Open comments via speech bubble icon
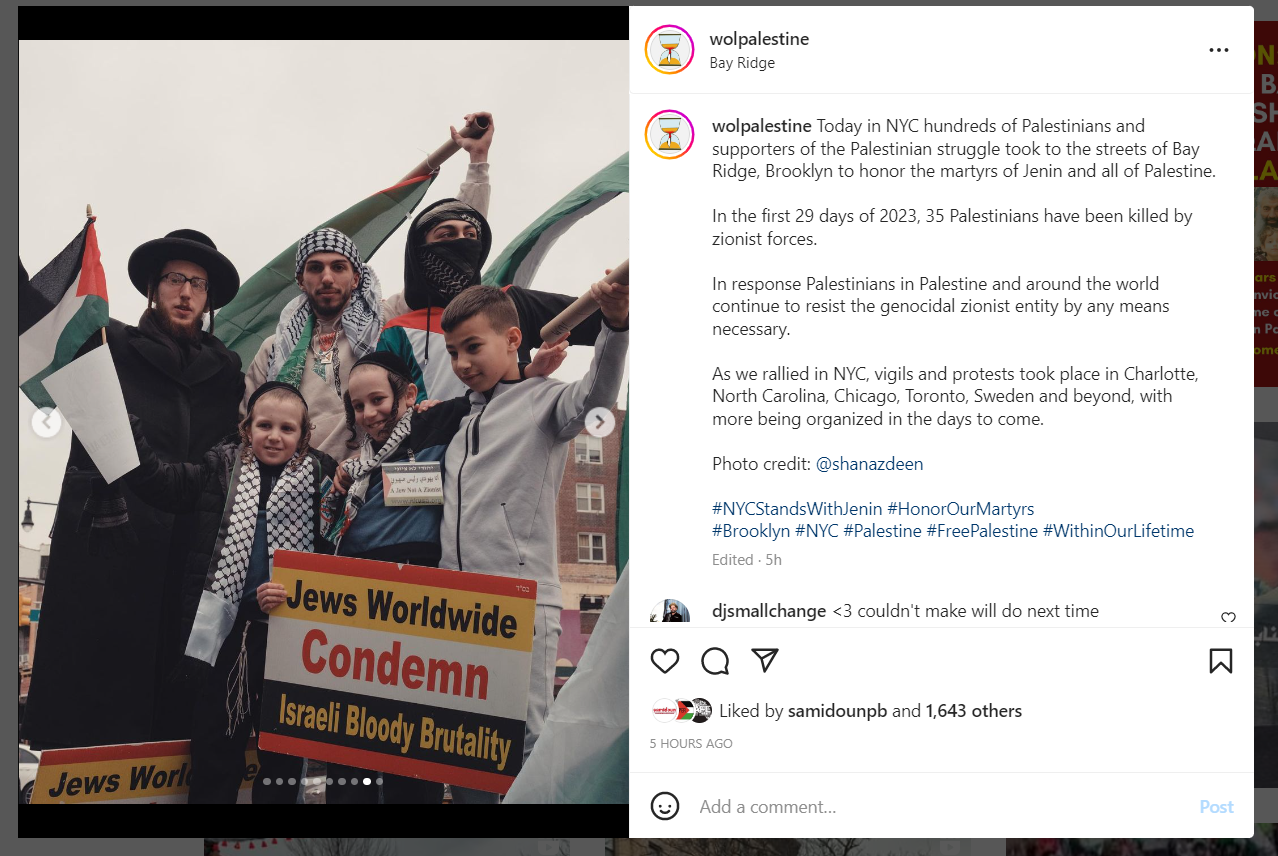 (715, 661)
